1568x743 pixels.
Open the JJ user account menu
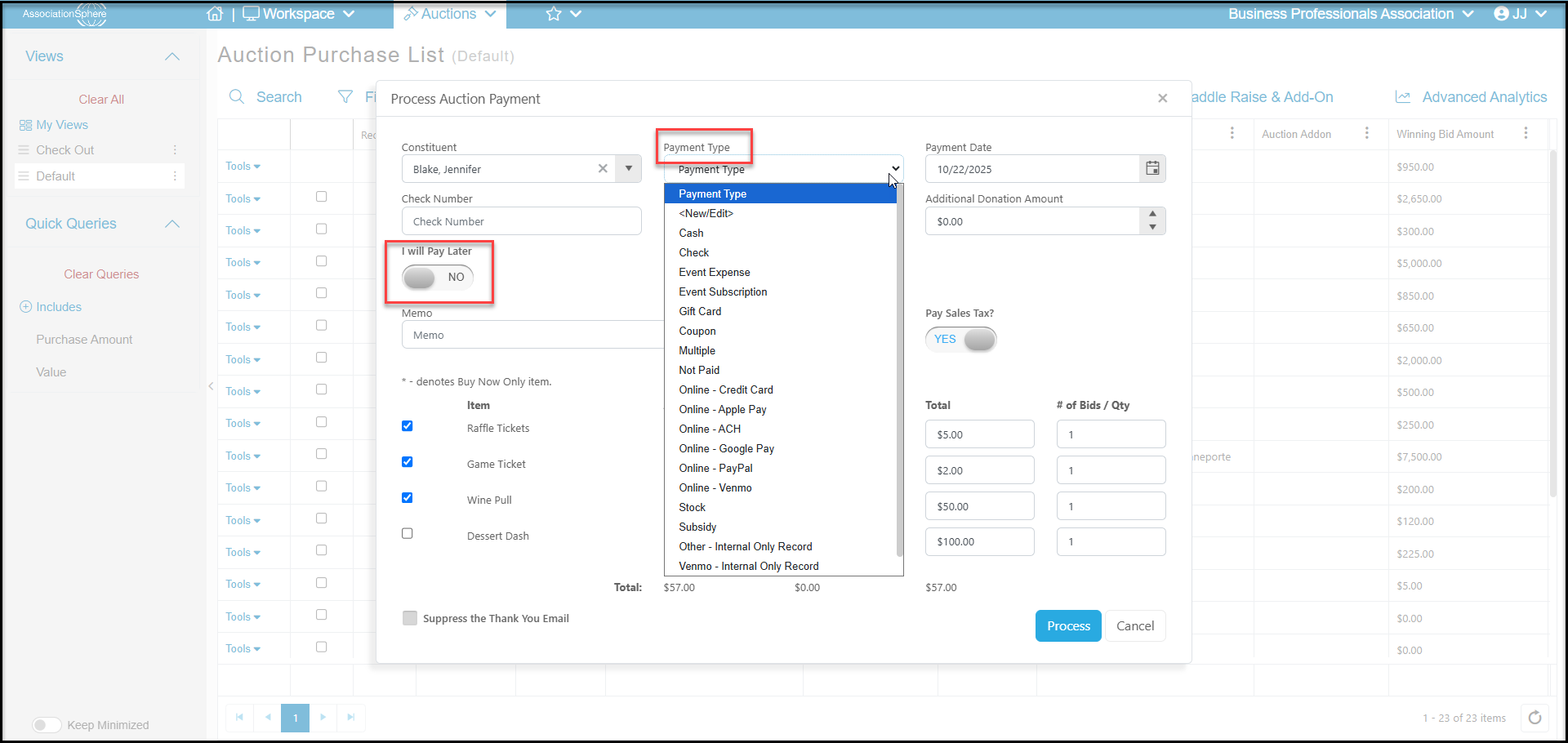click(x=1520, y=14)
